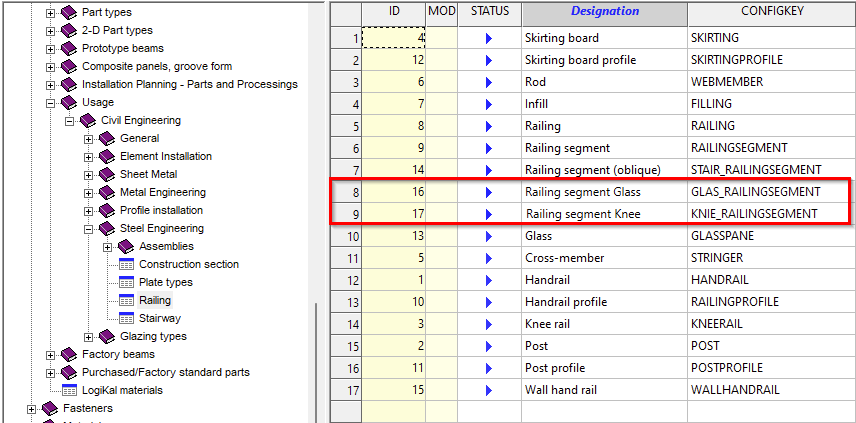Click the ID cell in the first row
Screen dimensions: 856x423
[394, 38]
